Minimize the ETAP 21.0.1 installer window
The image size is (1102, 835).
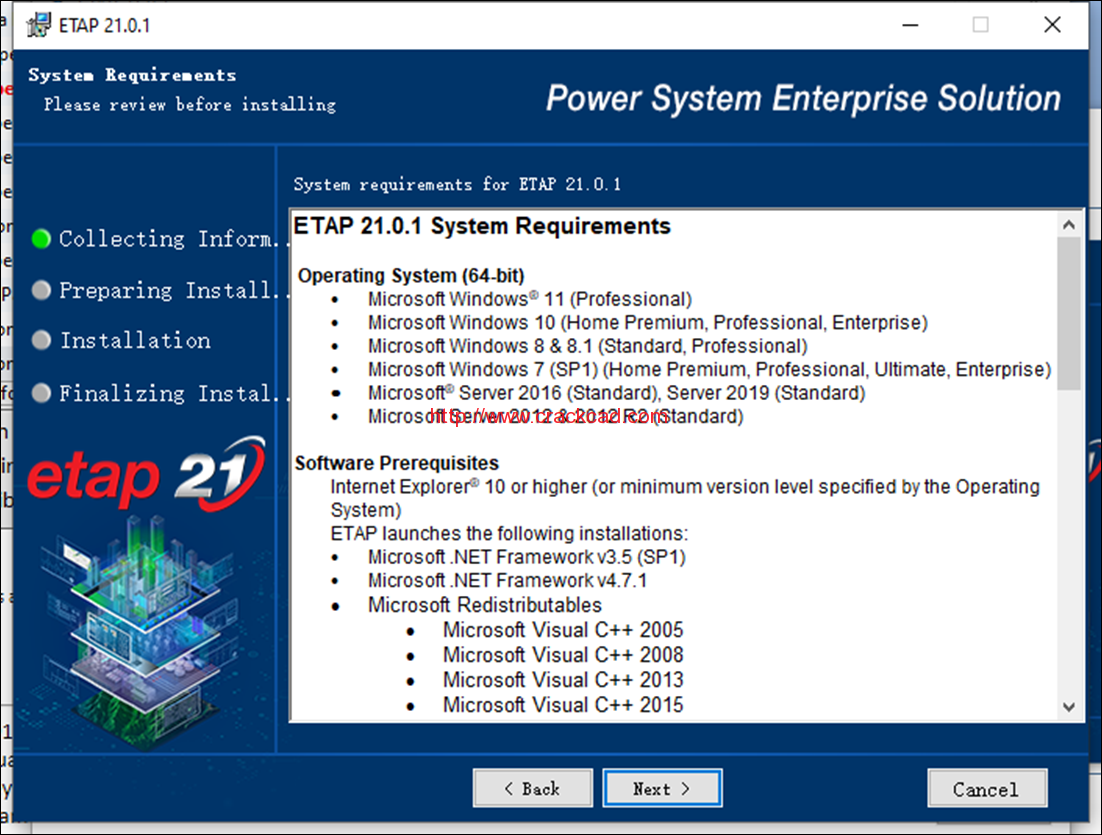[911, 25]
